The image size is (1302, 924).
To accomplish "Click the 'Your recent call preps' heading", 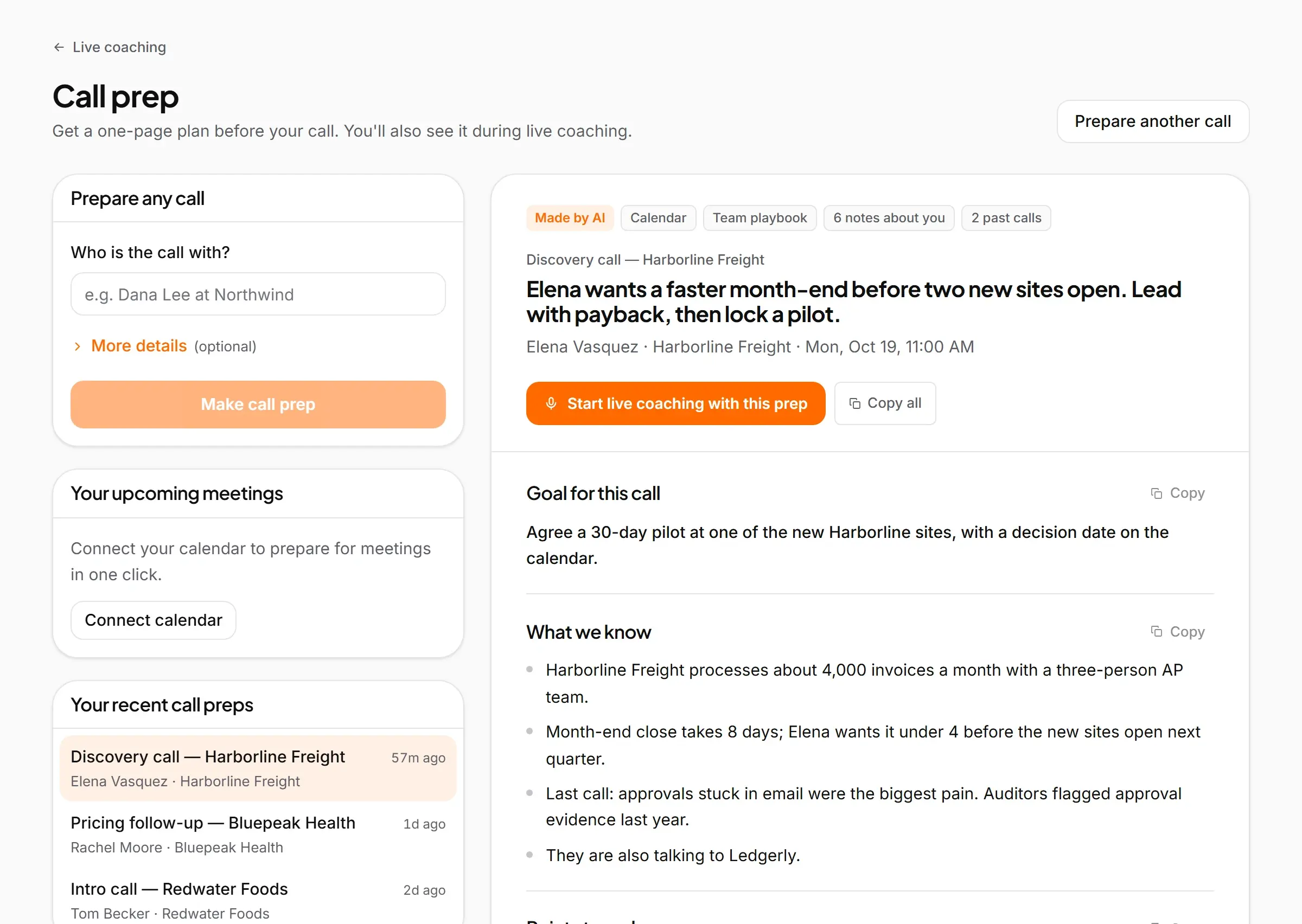I will coord(162,705).
